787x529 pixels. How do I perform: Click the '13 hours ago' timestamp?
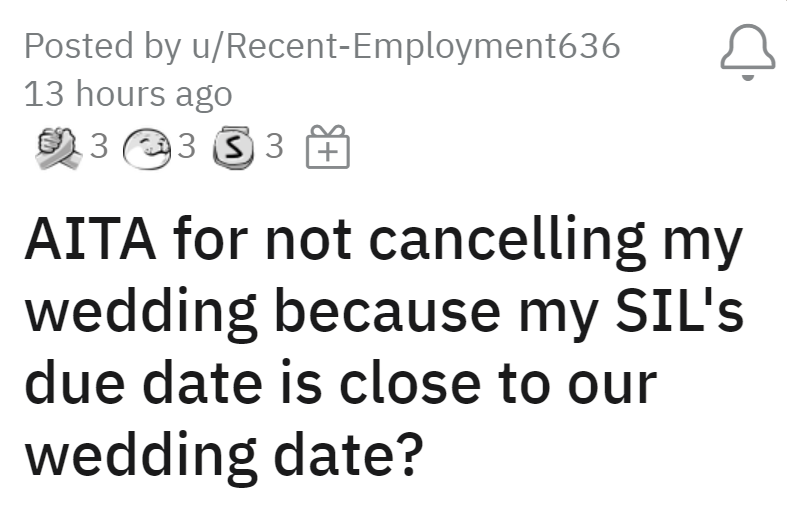pos(127,94)
